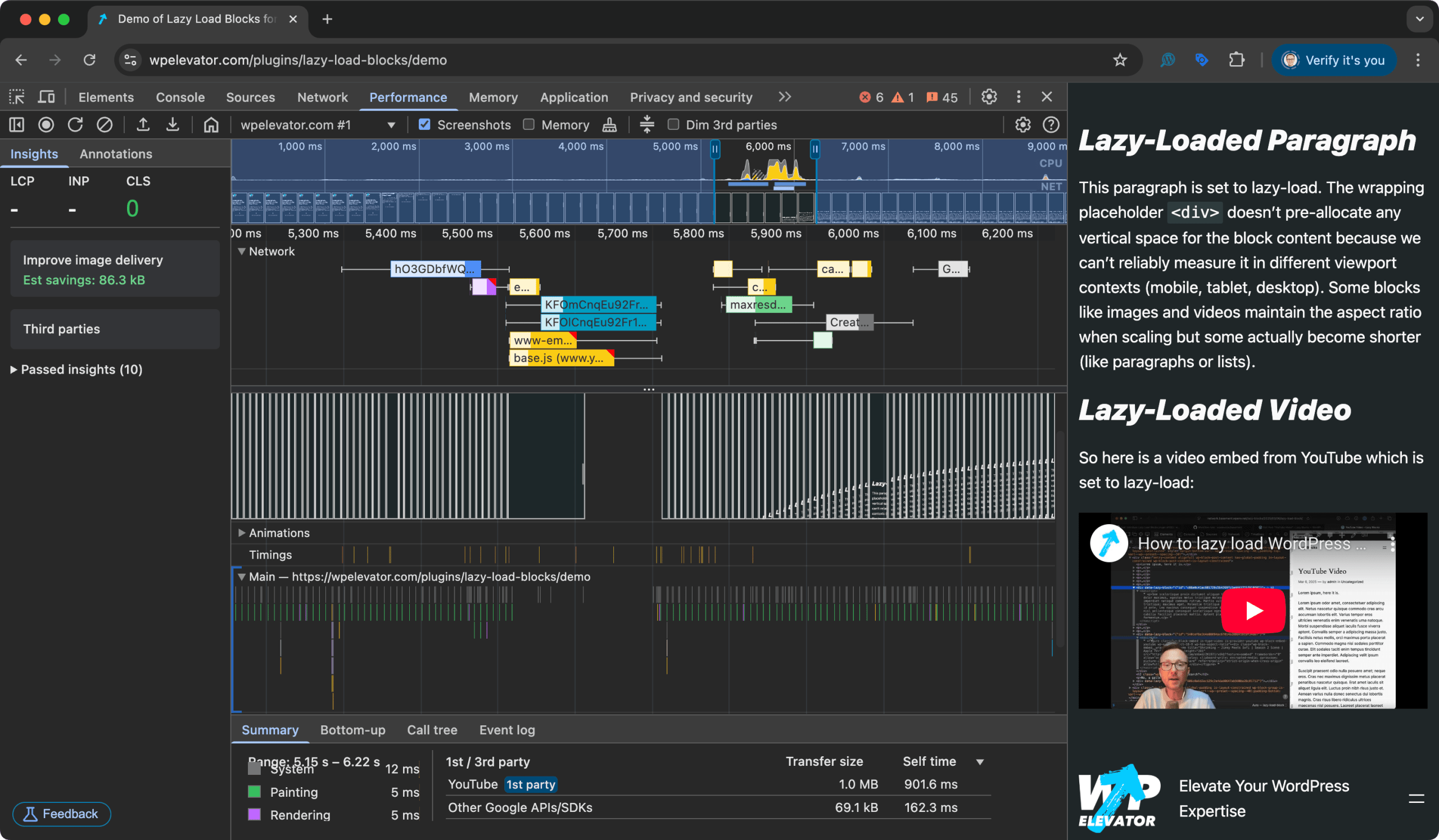Open DevTools settings gear
1439x840 pixels.
(989, 97)
